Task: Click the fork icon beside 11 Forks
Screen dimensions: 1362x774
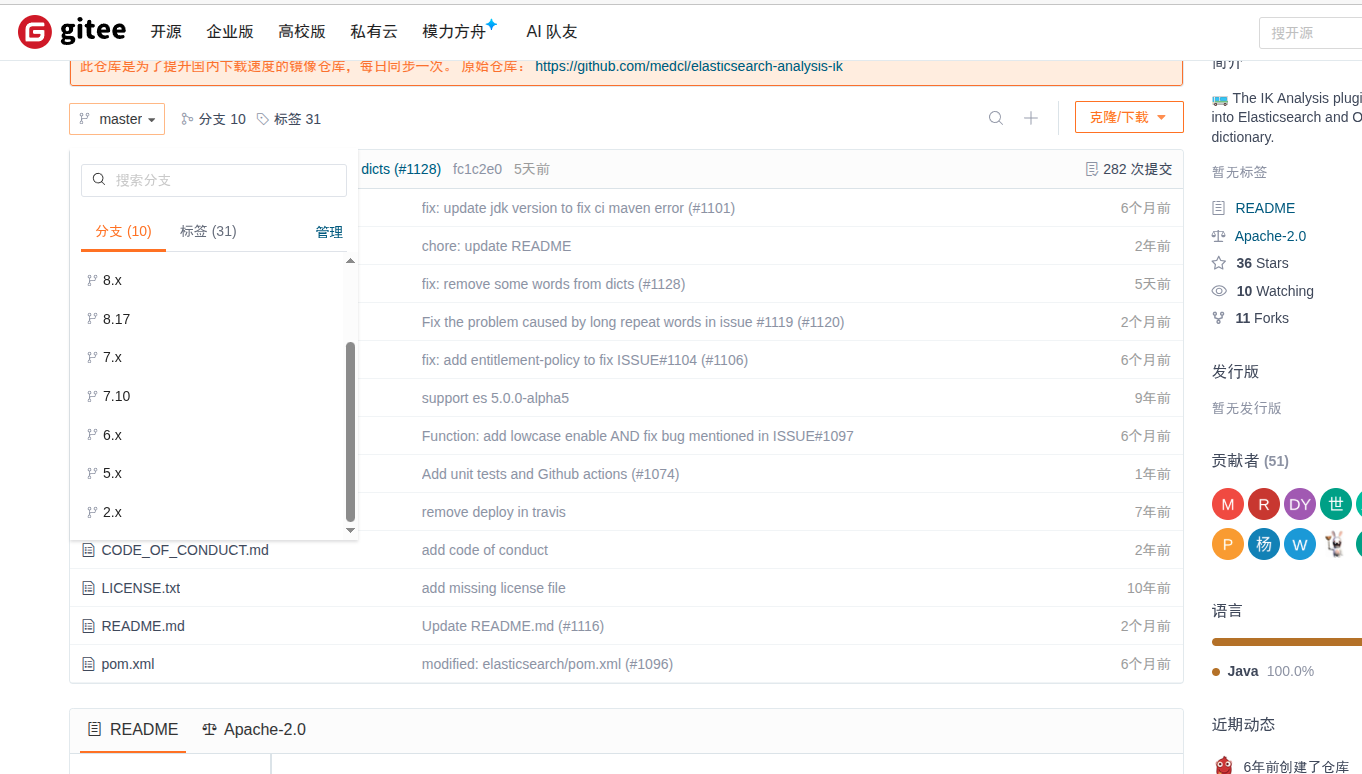Action: 1218,318
